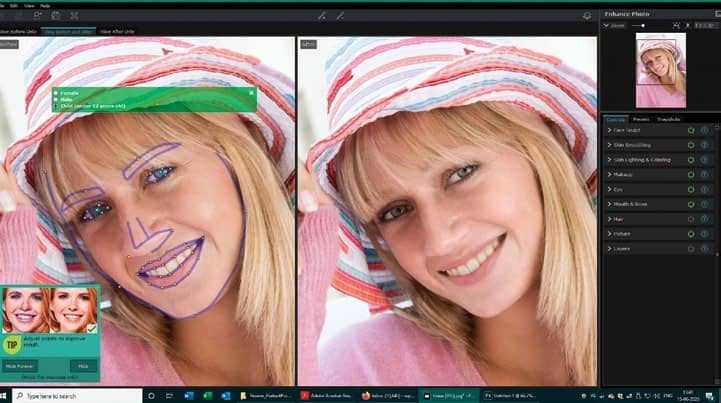Viewport: 721px width, 403px height.
Task: Click the fit-to-screen zoom icon
Action: pos(676,26)
